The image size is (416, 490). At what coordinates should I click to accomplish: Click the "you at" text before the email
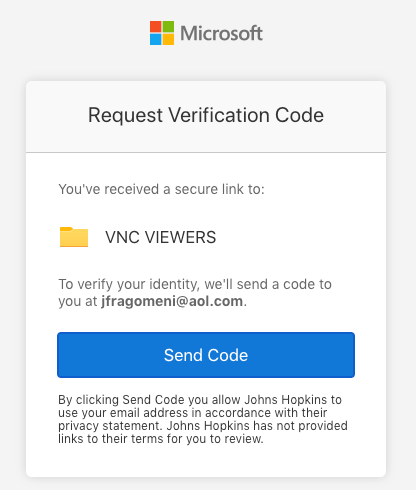point(78,302)
